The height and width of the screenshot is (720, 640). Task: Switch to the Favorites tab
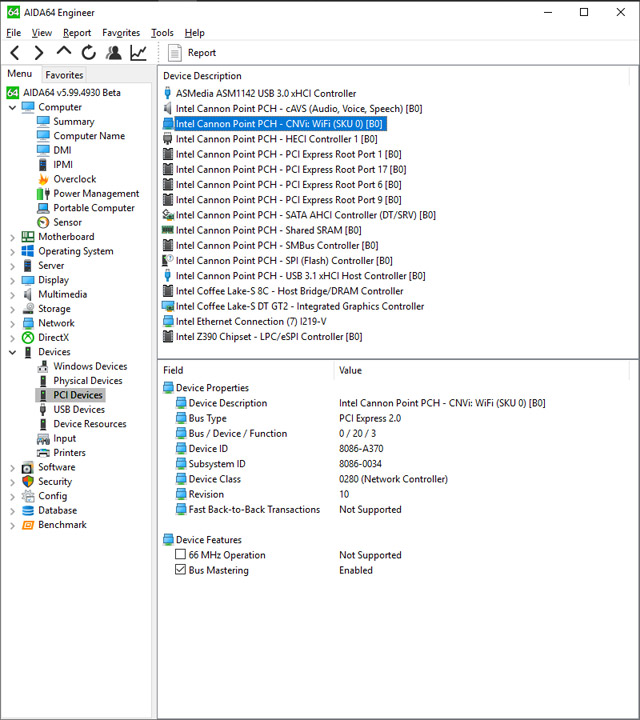64,75
